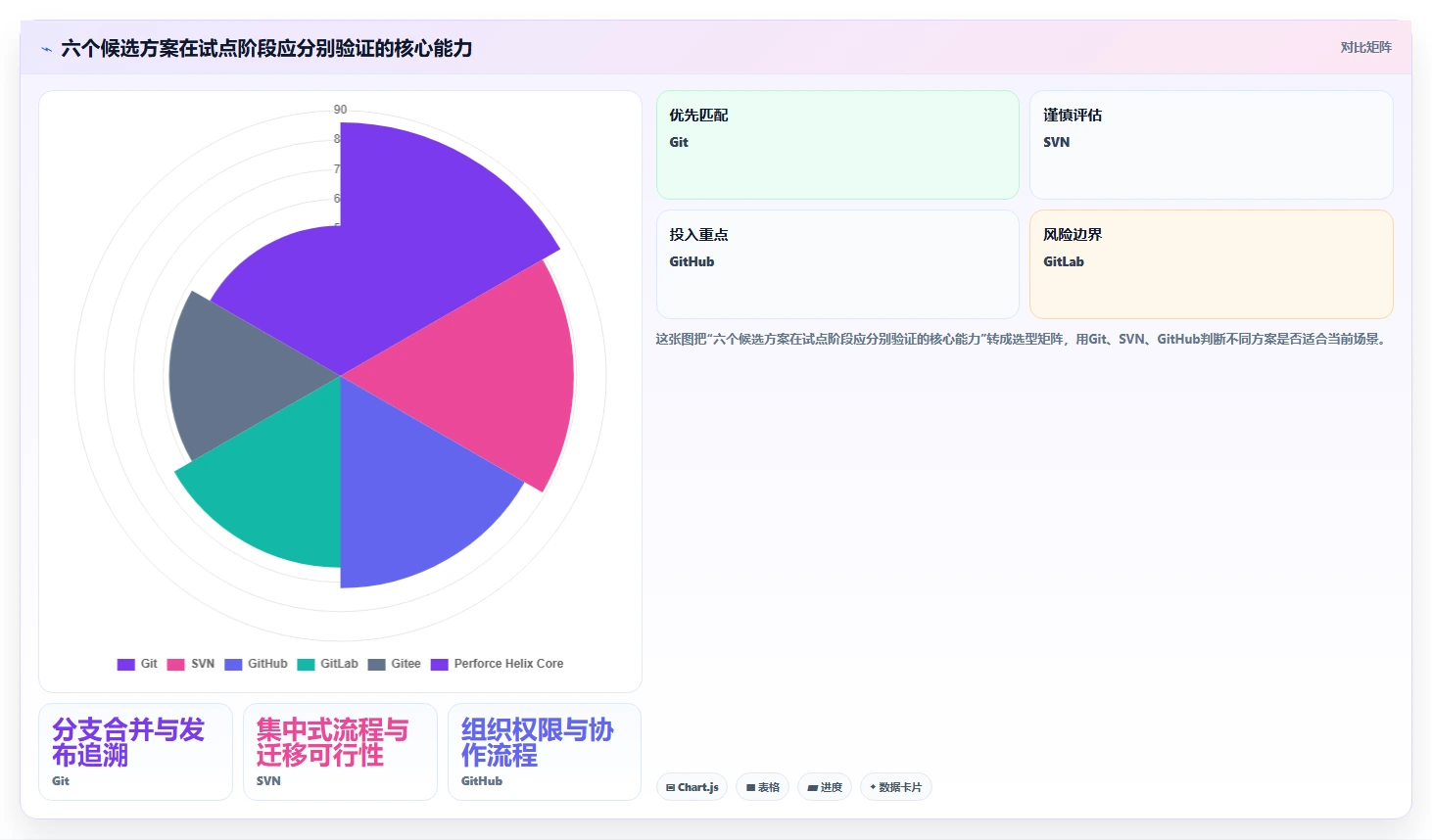Click the 分支合并与发布追溯 Git card

[x=135, y=752]
